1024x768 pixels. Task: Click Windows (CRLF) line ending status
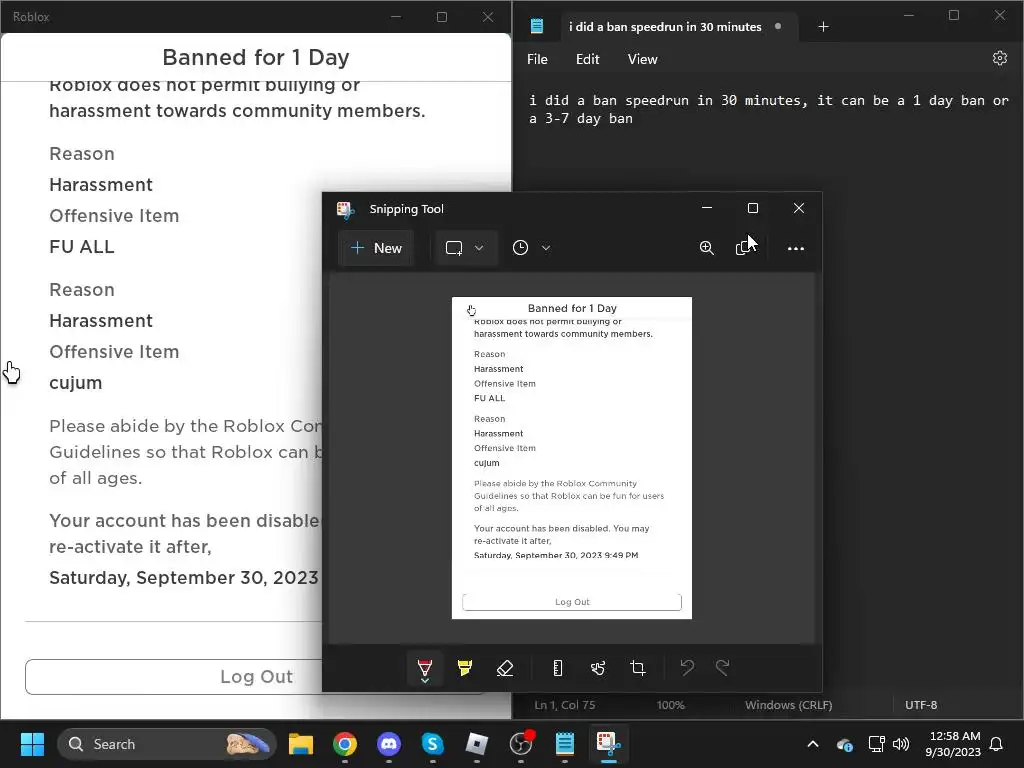788,705
